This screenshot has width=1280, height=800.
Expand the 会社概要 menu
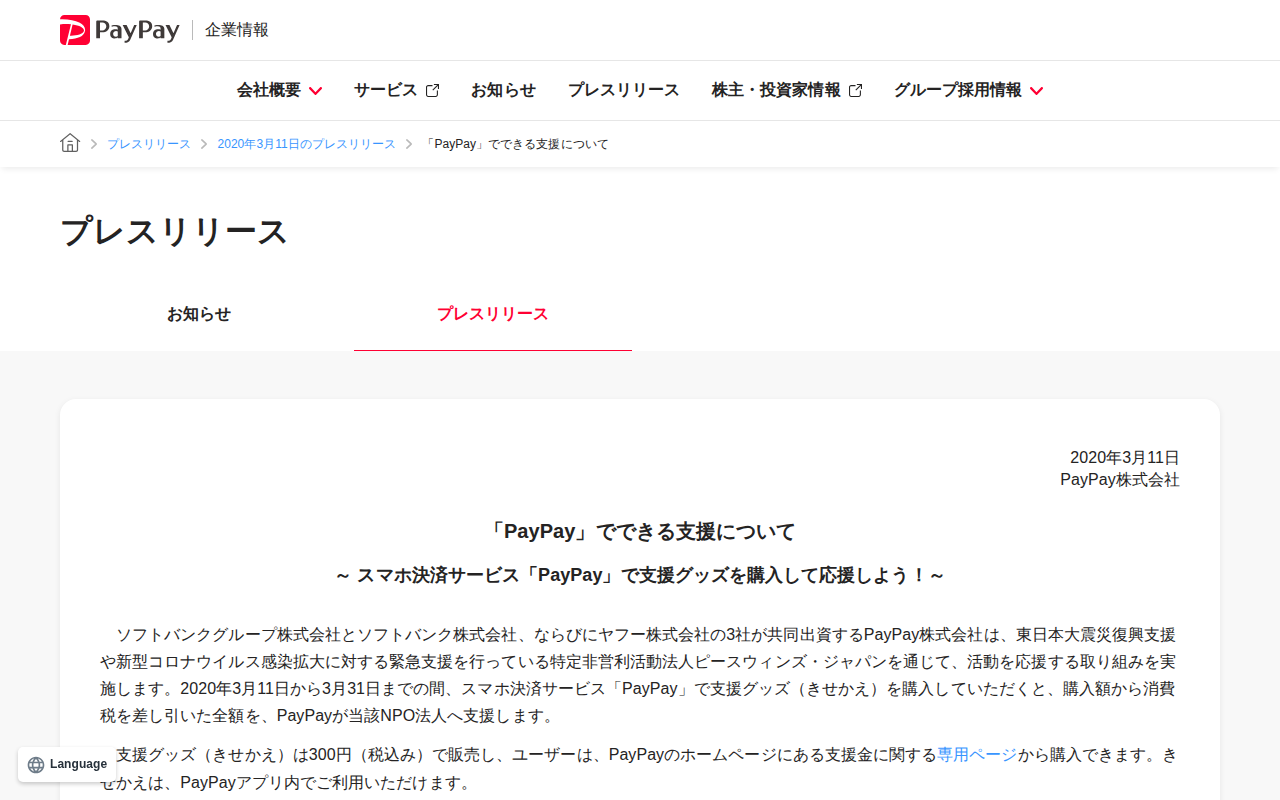[279, 90]
